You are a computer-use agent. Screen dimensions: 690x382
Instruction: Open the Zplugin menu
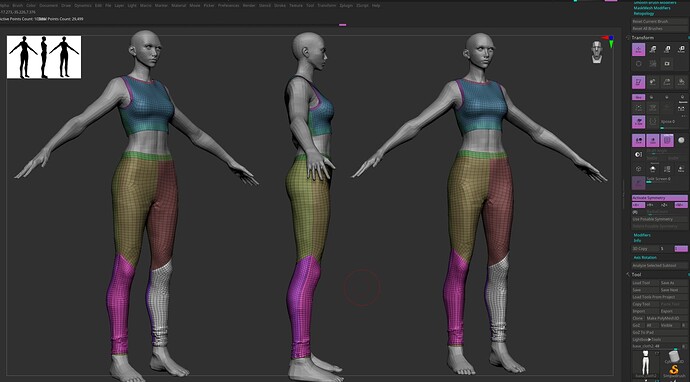[347, 5]
